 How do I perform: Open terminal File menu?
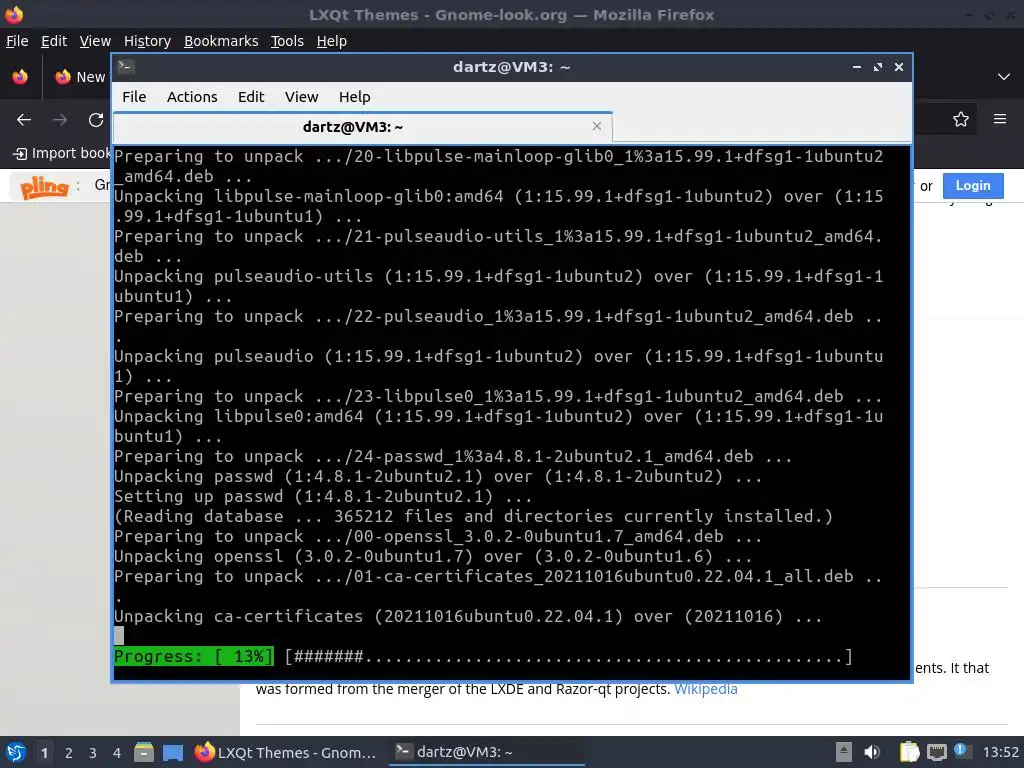(x=134, y=97)
